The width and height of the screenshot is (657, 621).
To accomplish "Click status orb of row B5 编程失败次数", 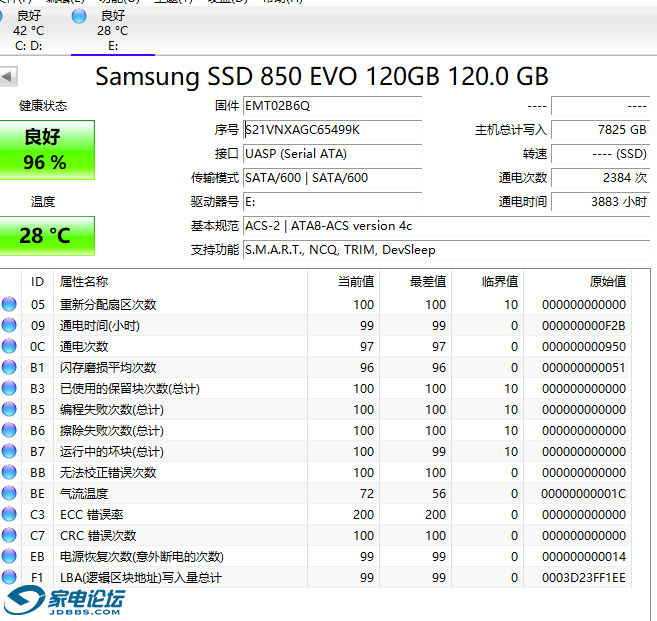I will tap(9, 409).
